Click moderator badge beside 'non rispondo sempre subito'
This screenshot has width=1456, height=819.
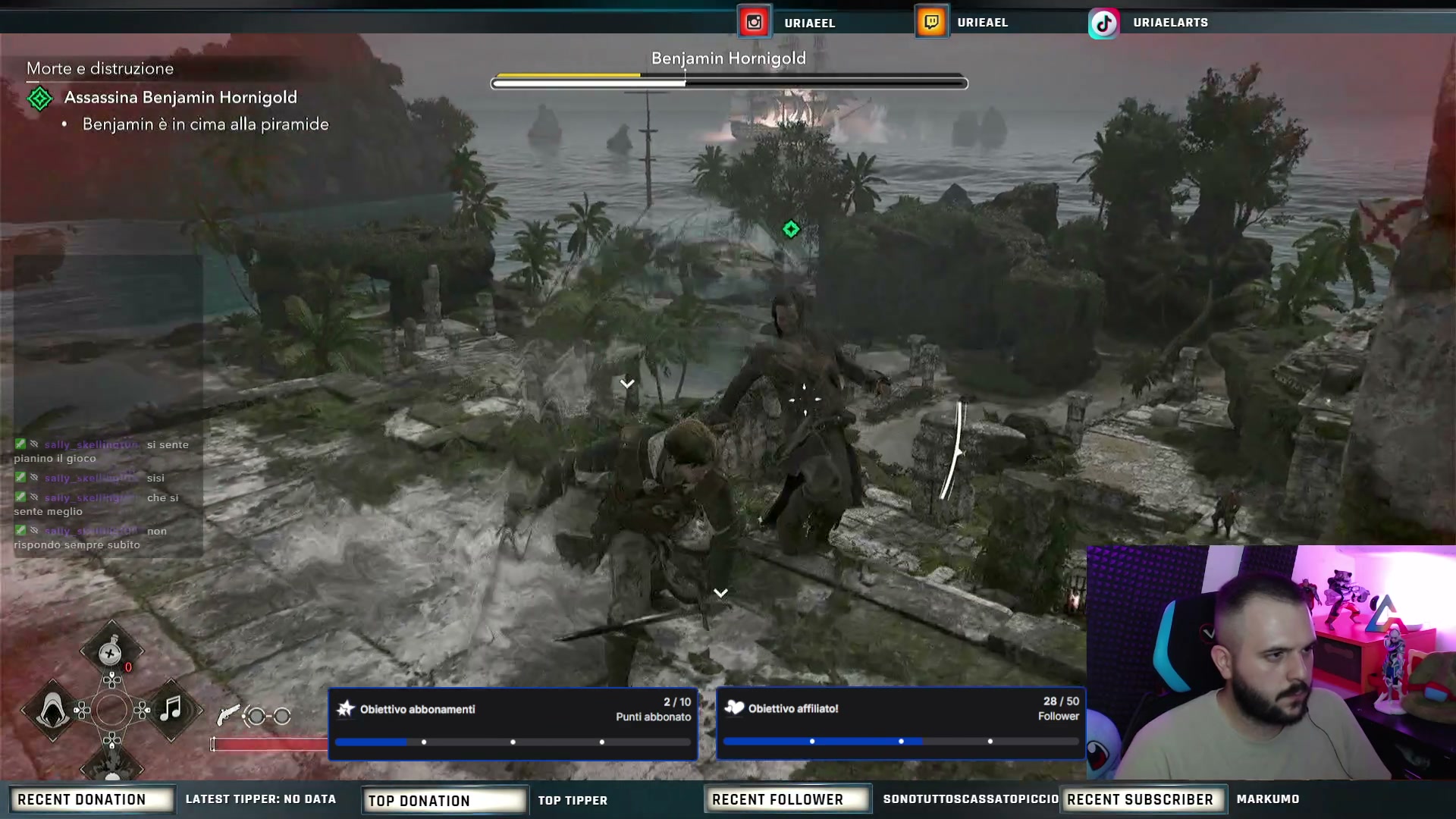(20, 531)
